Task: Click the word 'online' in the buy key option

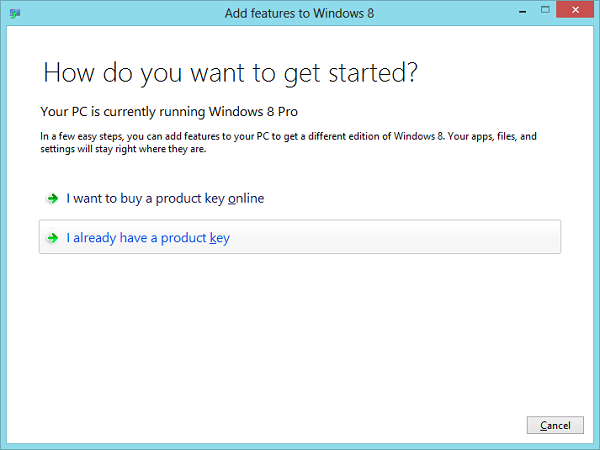Action: click(x=245, y=199)
